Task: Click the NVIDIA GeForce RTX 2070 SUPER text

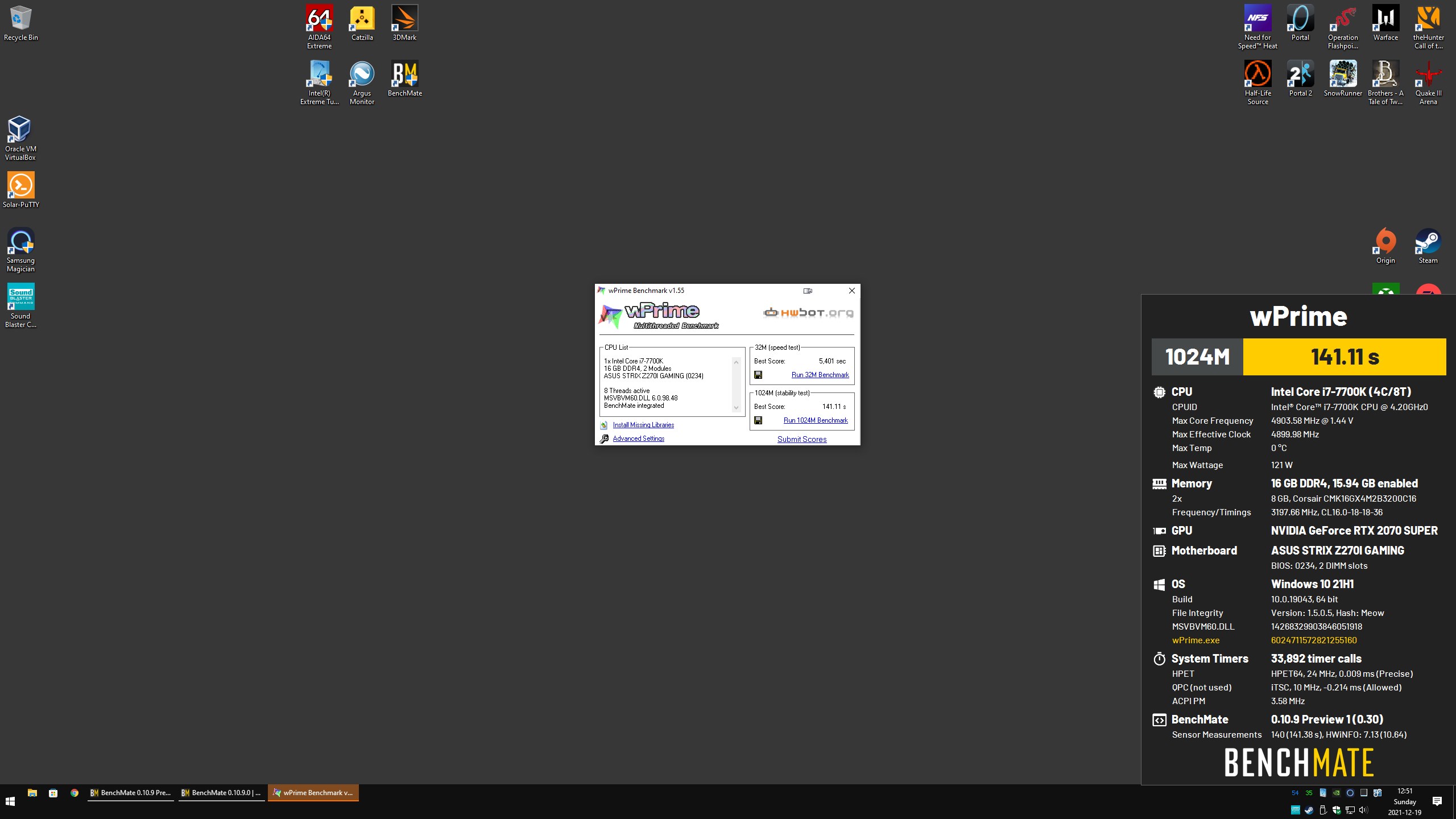Action: click(x=1354, y=531)
